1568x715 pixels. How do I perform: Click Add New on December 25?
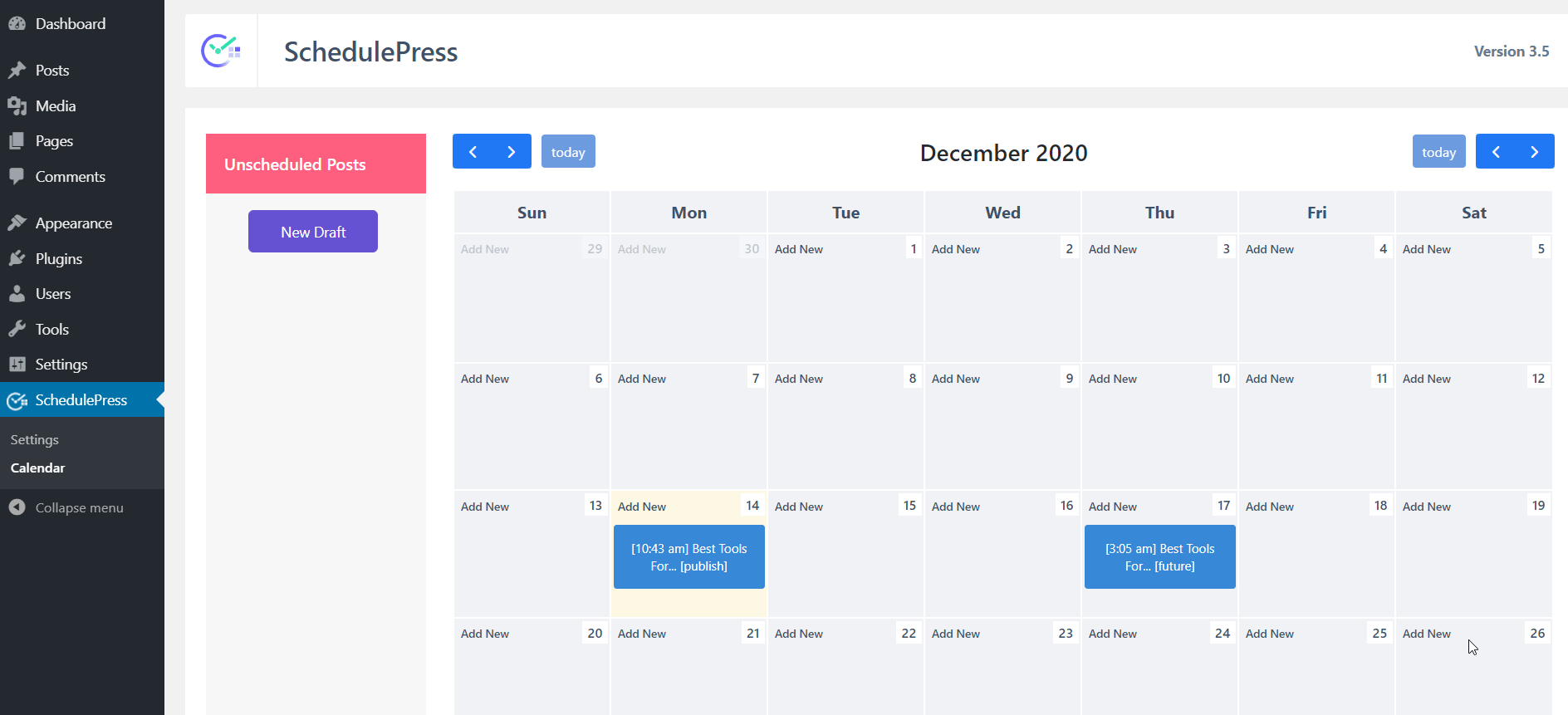click(1270, 634)
